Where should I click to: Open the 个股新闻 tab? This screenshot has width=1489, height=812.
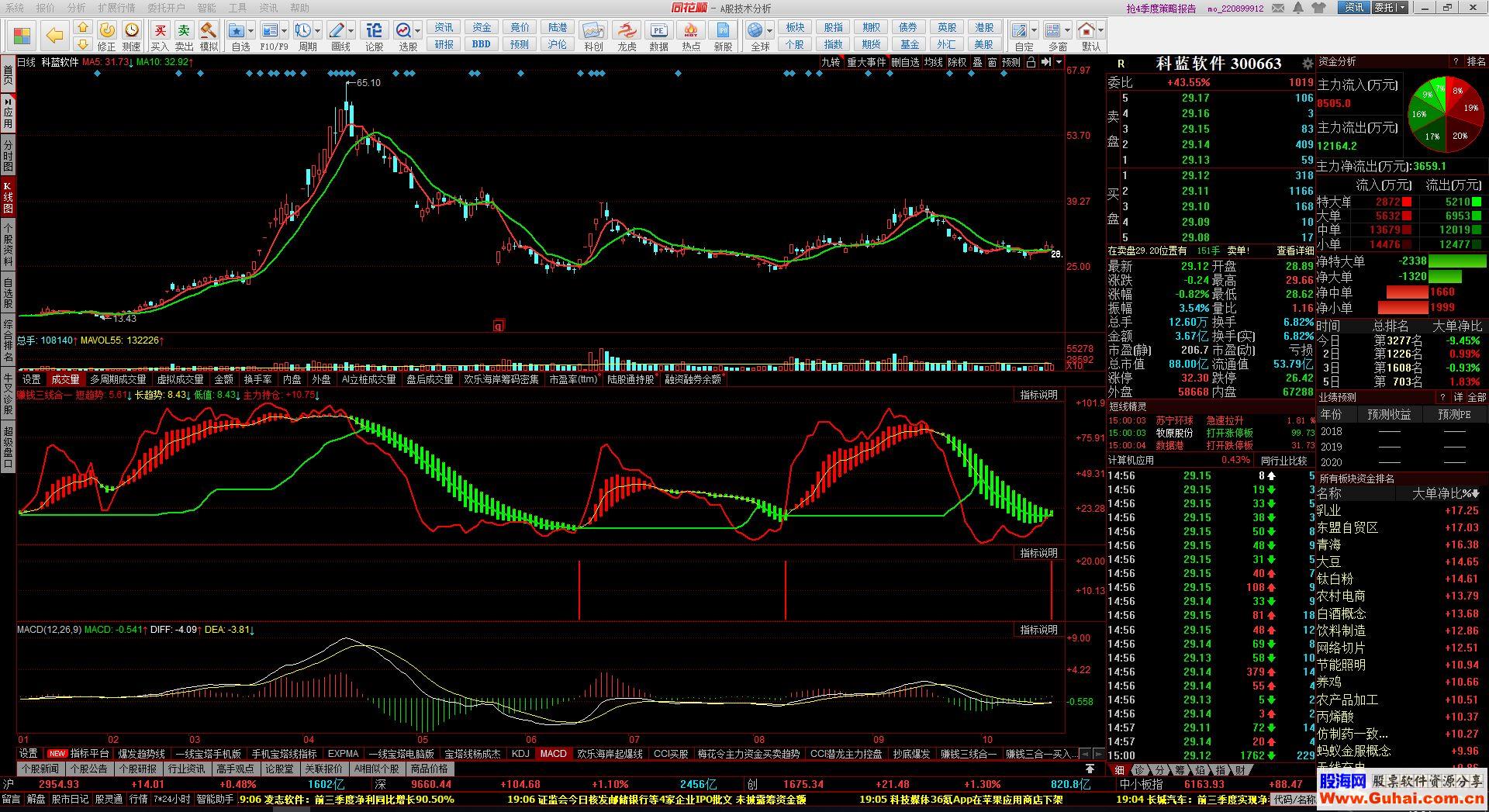(x=40, y=769)
